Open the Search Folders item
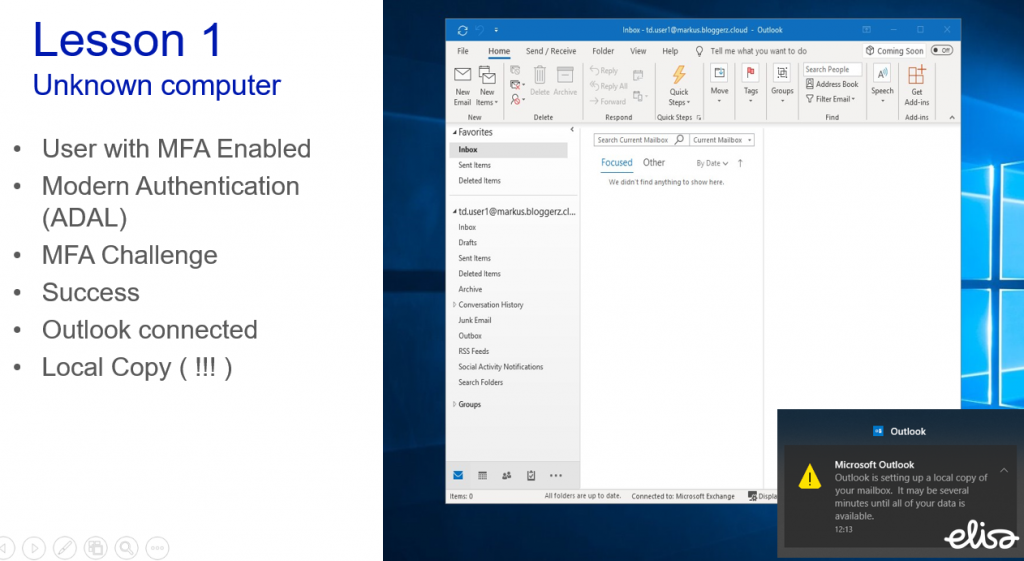The height and width of the screenshot is (561, 1024). pyautogui.click(x=481, y=383)
